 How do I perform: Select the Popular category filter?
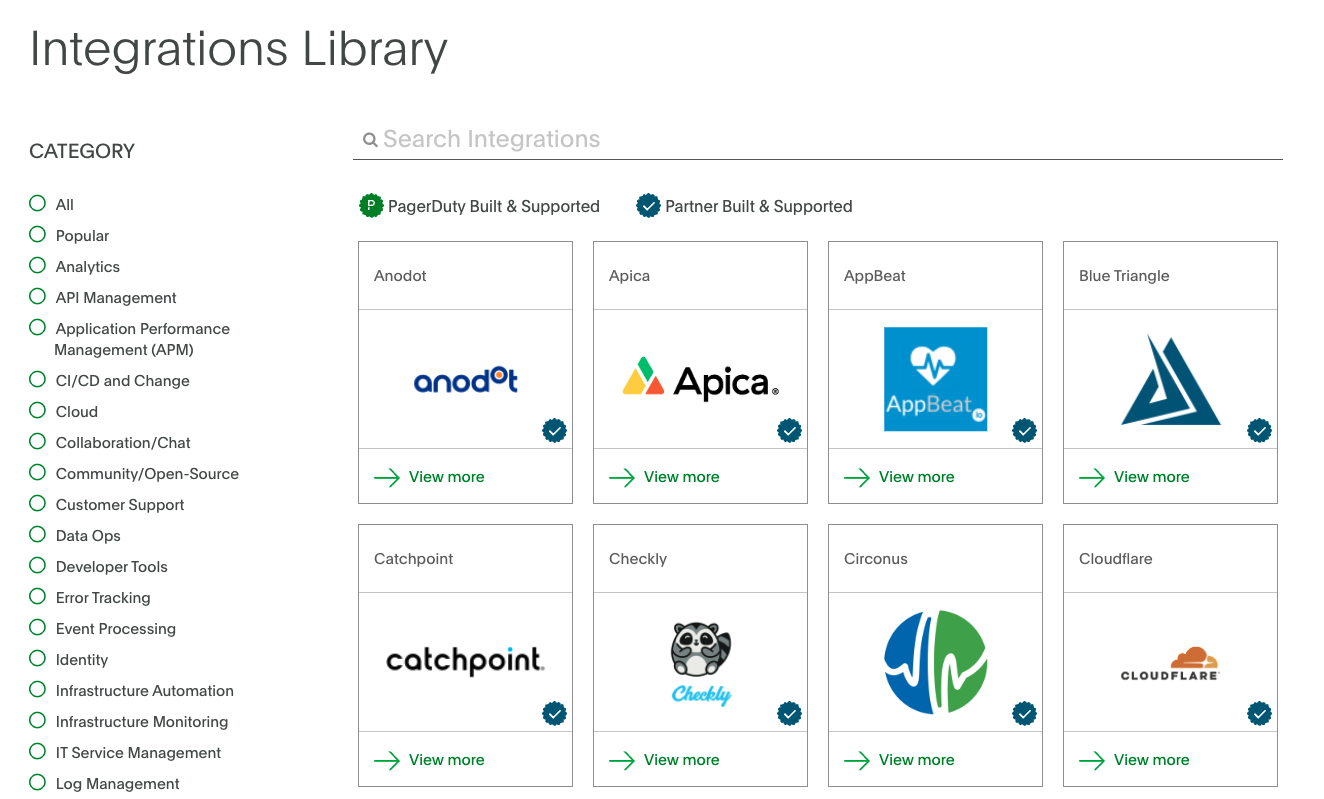tap(37, 235)
